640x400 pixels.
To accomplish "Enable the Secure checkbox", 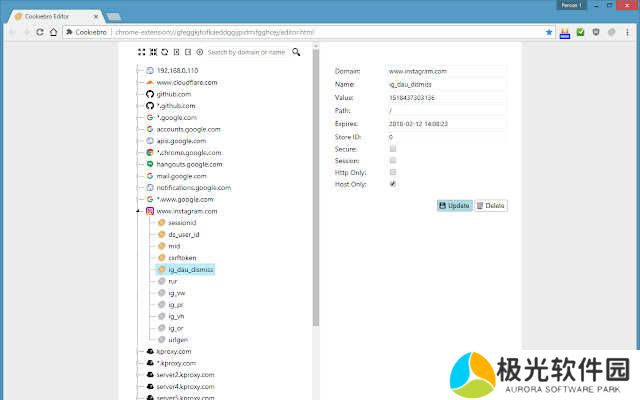I will click(x=393, y=148).
